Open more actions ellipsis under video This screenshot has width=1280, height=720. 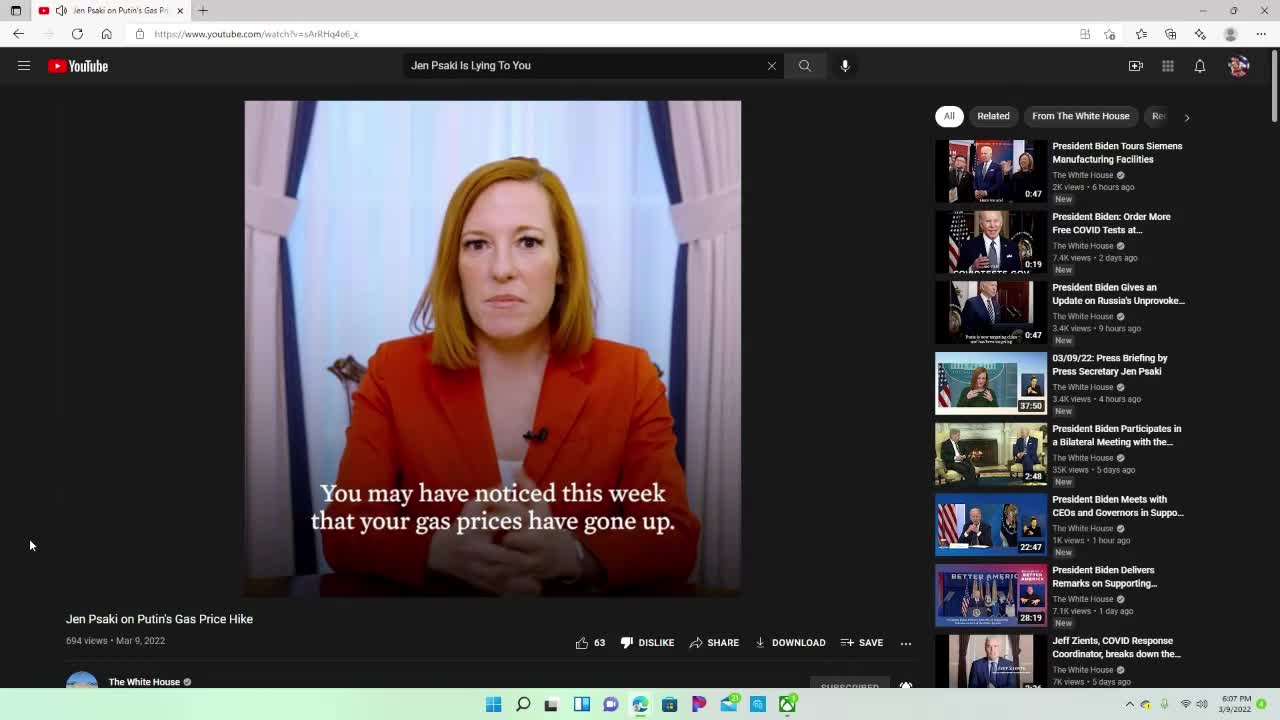pyautogui.click(x=906, y=643)
